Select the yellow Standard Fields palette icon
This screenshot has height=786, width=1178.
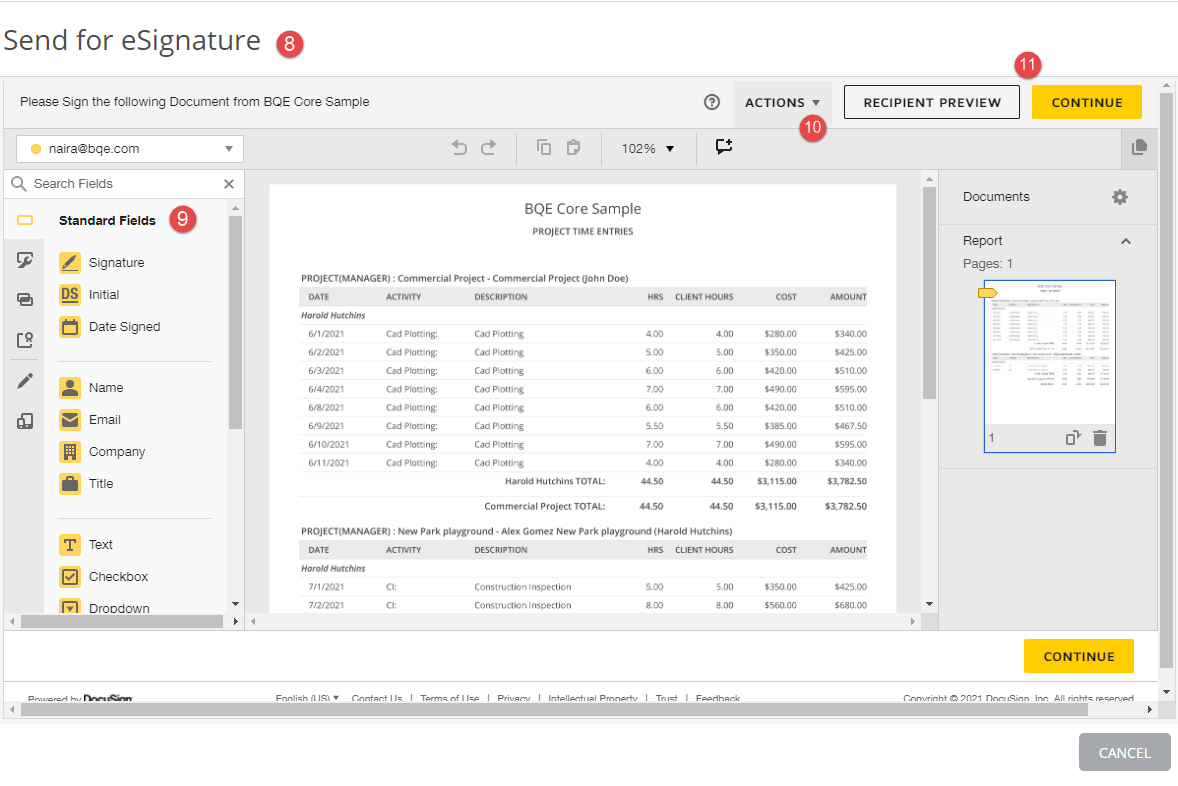pyautogui.click(x=25, y=220)
